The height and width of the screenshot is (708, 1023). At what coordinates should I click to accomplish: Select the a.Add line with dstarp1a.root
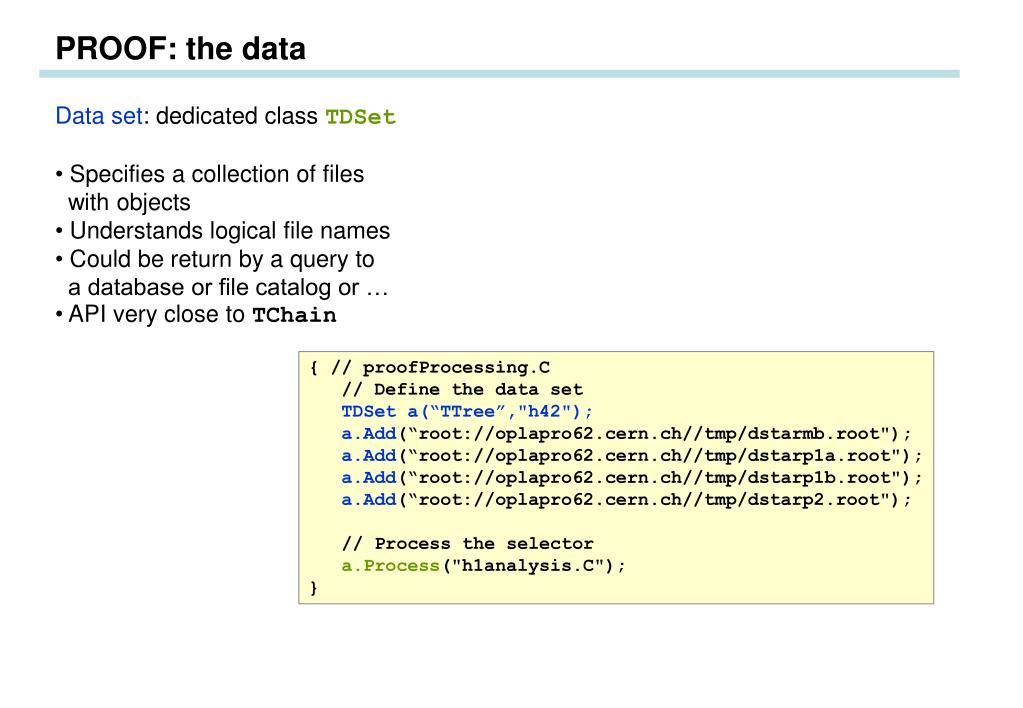[632, 456]
